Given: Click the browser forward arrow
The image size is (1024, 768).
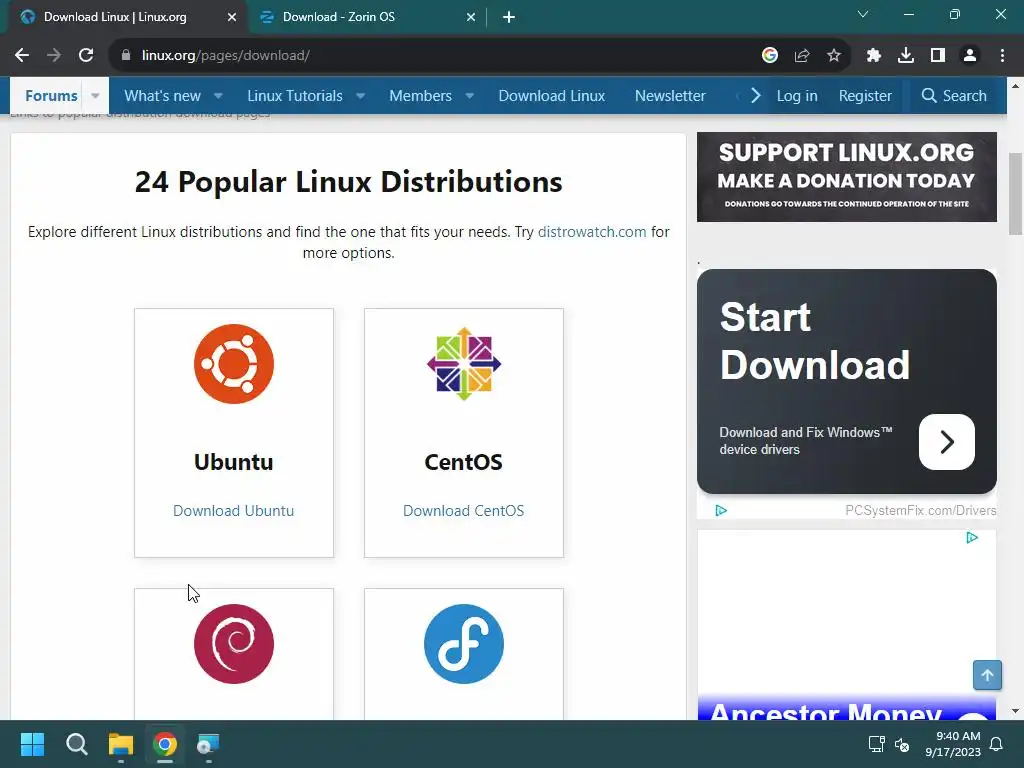Looking at the screenshot, I should (x=54, y=56).
